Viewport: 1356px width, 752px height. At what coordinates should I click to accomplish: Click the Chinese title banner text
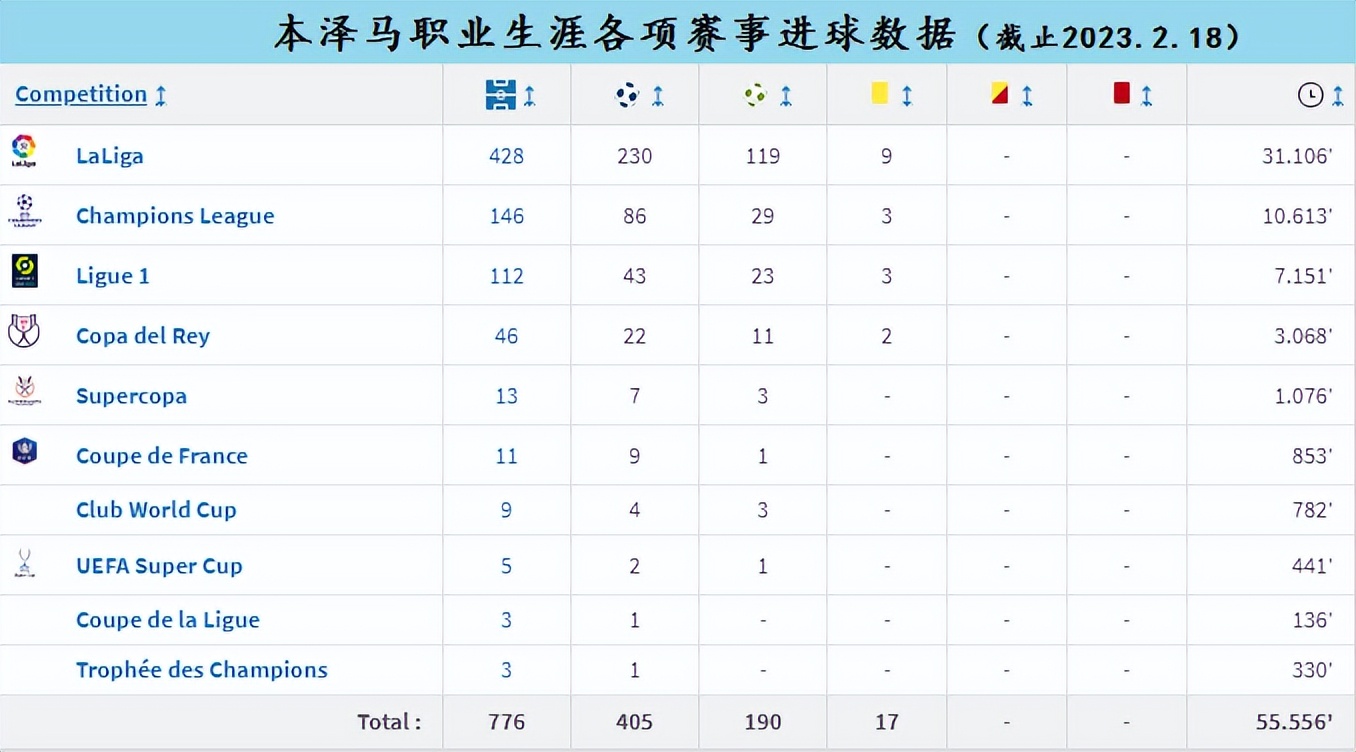point(758,34)
